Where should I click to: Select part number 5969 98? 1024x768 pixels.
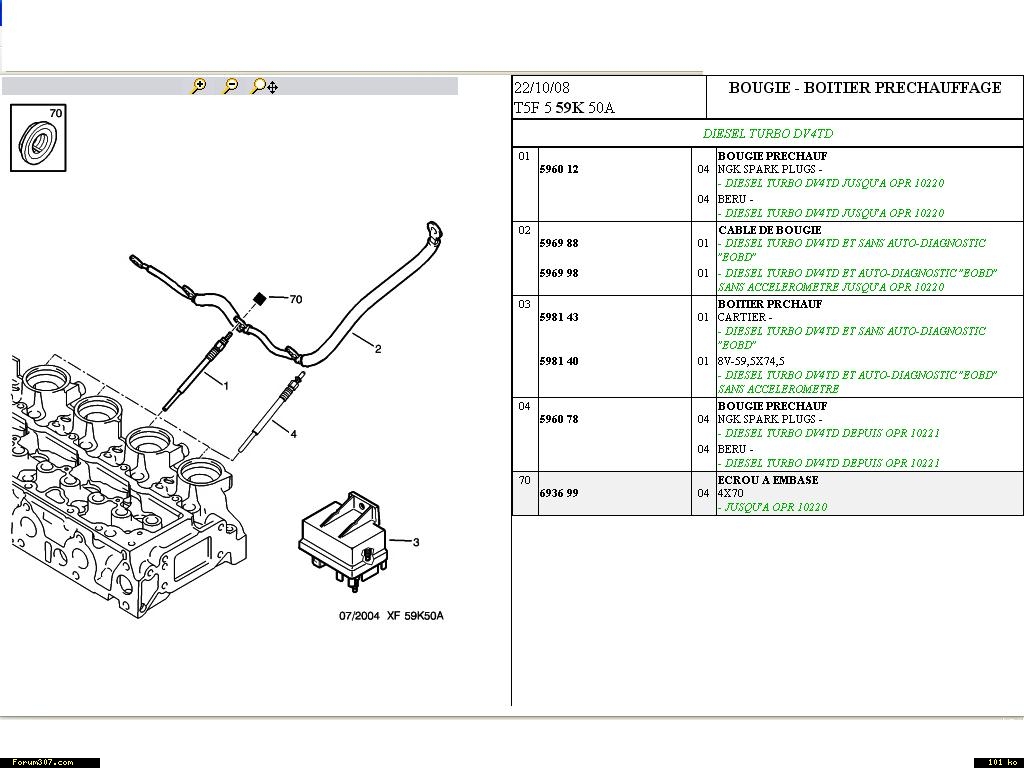click(x=559, y=274)
